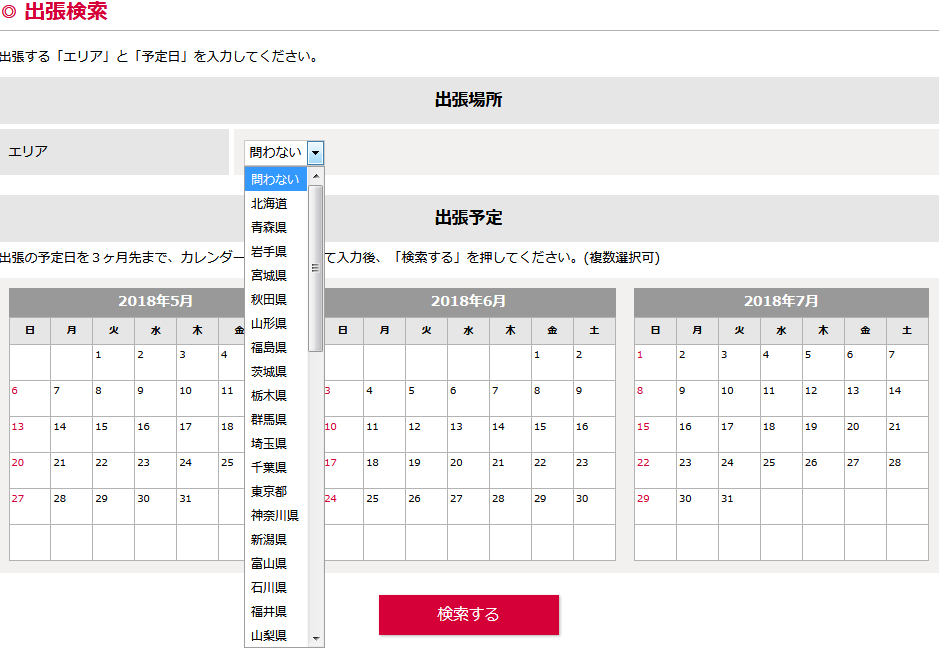Select 石川県 in the dropdown
The image size is (945, 653).
269,587
